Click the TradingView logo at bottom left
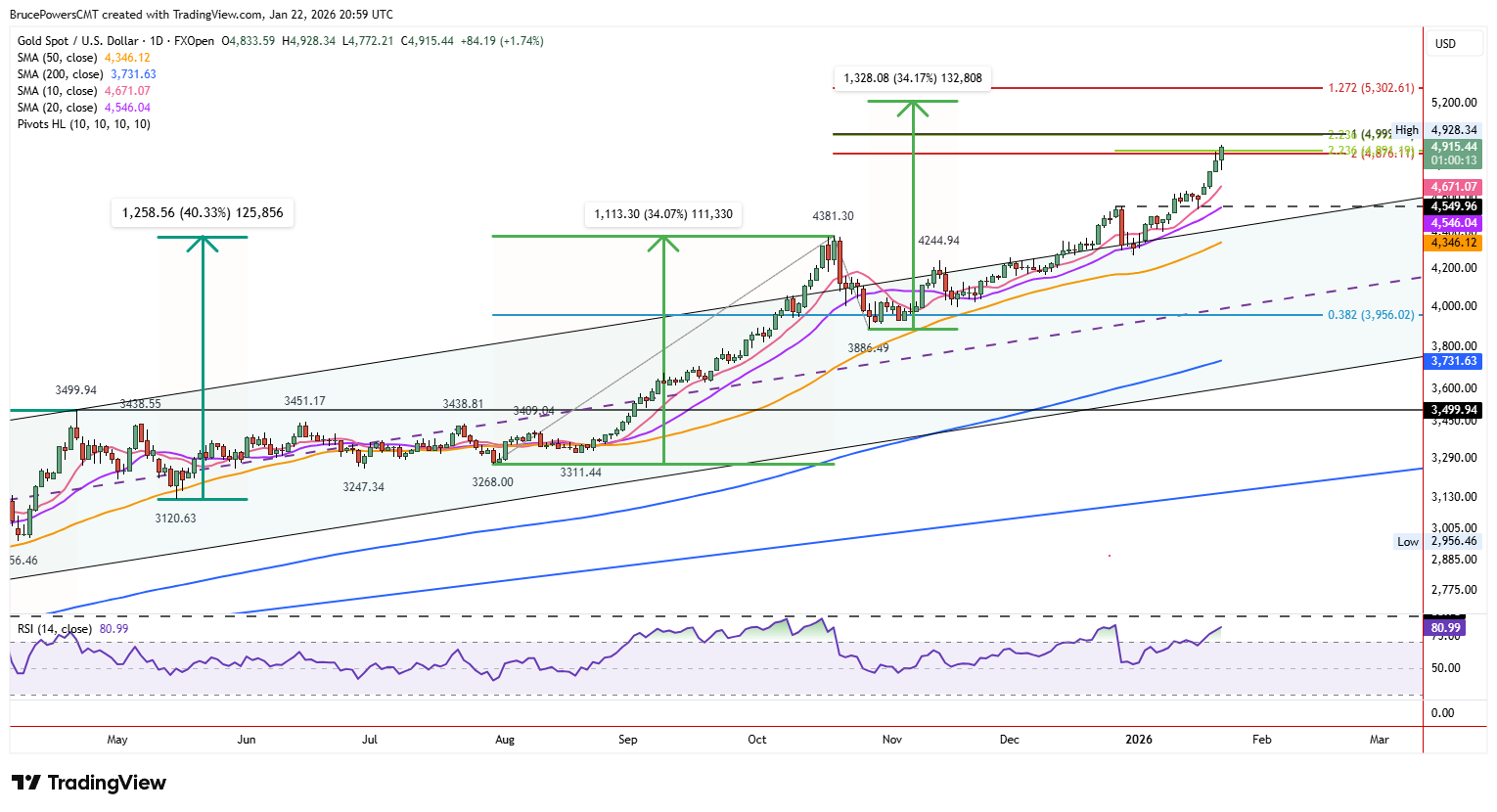Screen dimensions: 1497x812 [88, 783]
